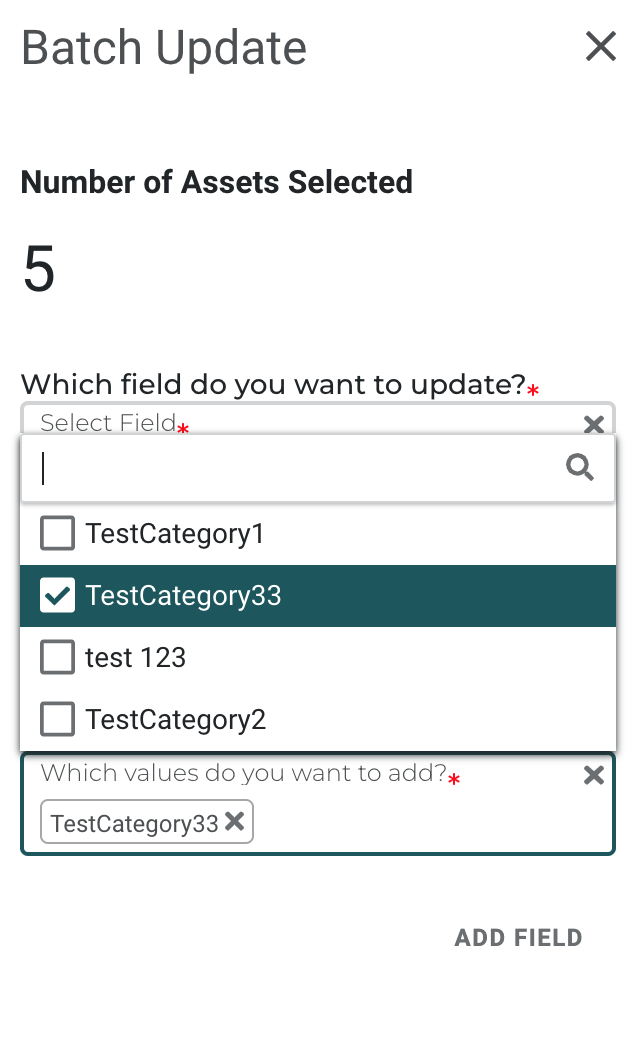Clear the Select Field selection

(593, 424)
